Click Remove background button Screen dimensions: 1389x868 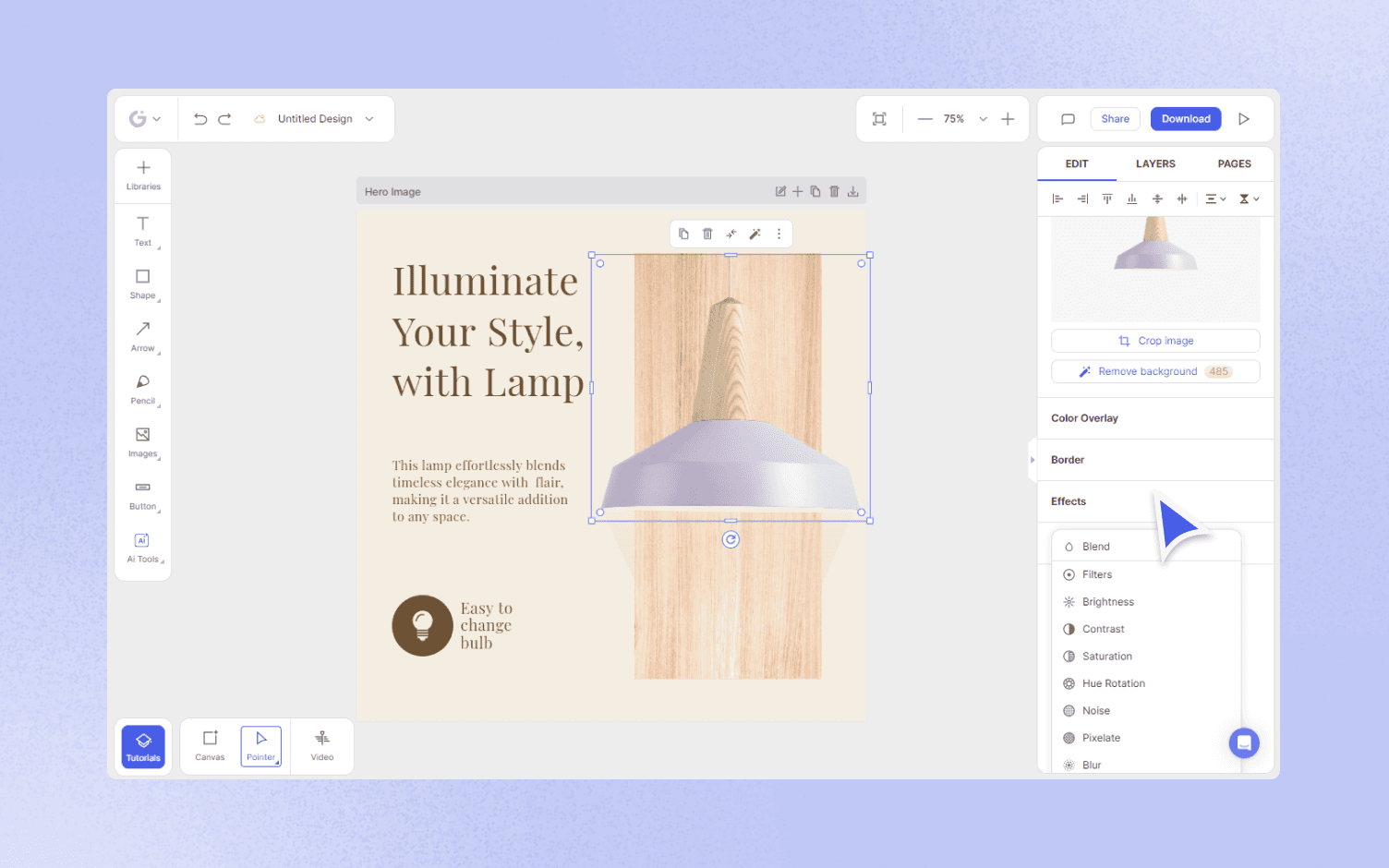coord(1155,371)
